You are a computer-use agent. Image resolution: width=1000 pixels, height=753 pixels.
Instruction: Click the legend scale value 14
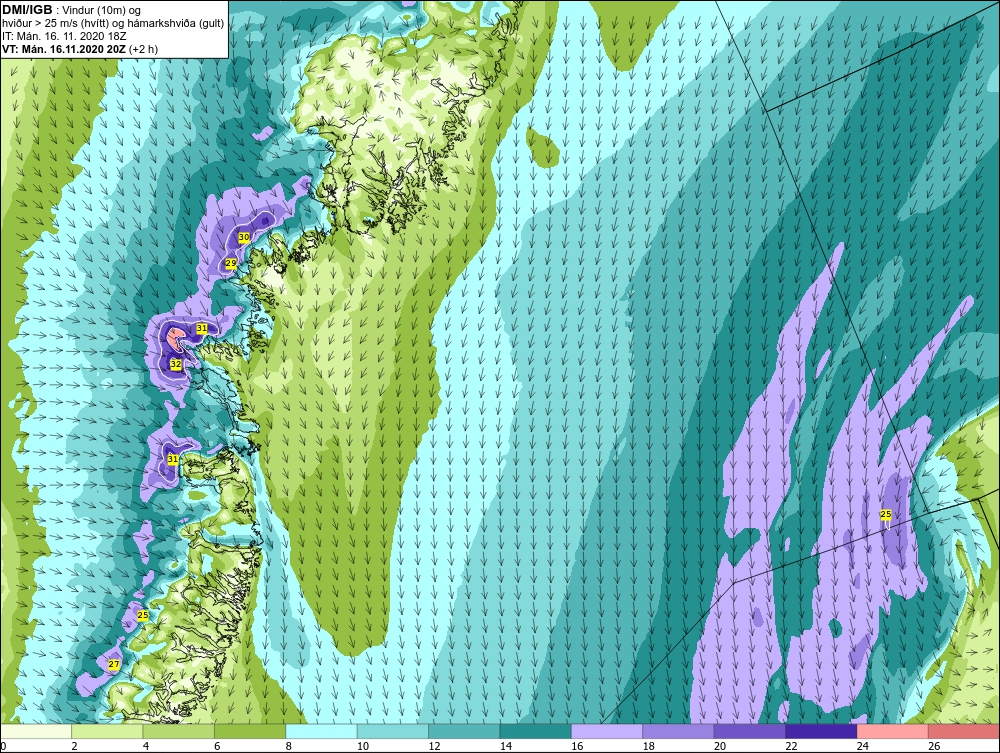(506, 746)
